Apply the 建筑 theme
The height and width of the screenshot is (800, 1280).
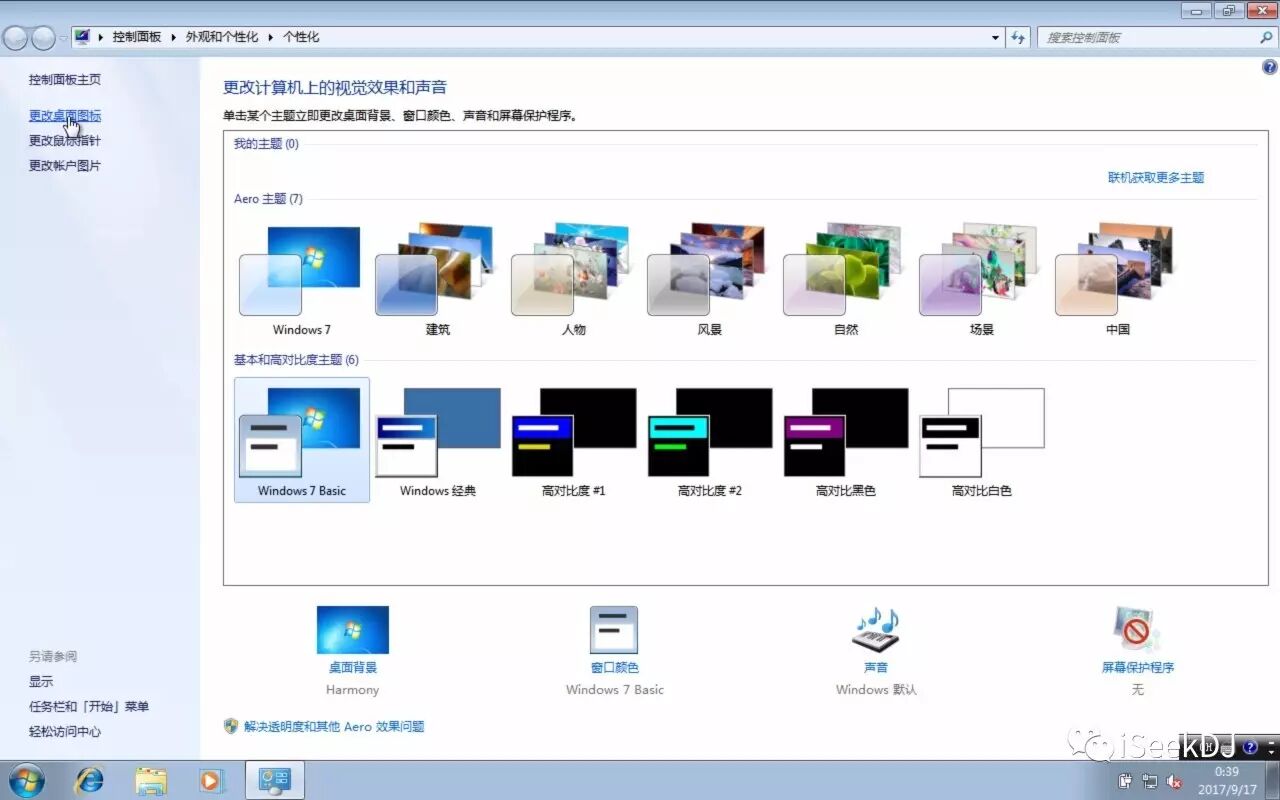437,280
